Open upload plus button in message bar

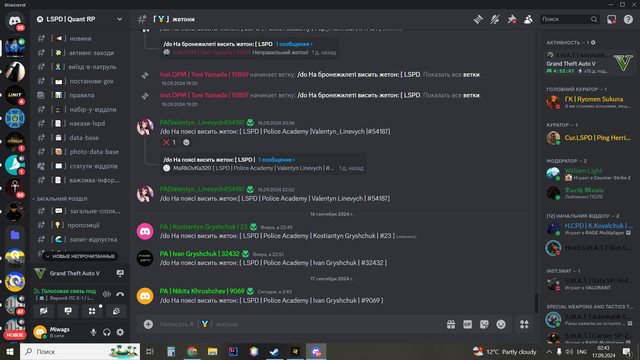[148, 324]
